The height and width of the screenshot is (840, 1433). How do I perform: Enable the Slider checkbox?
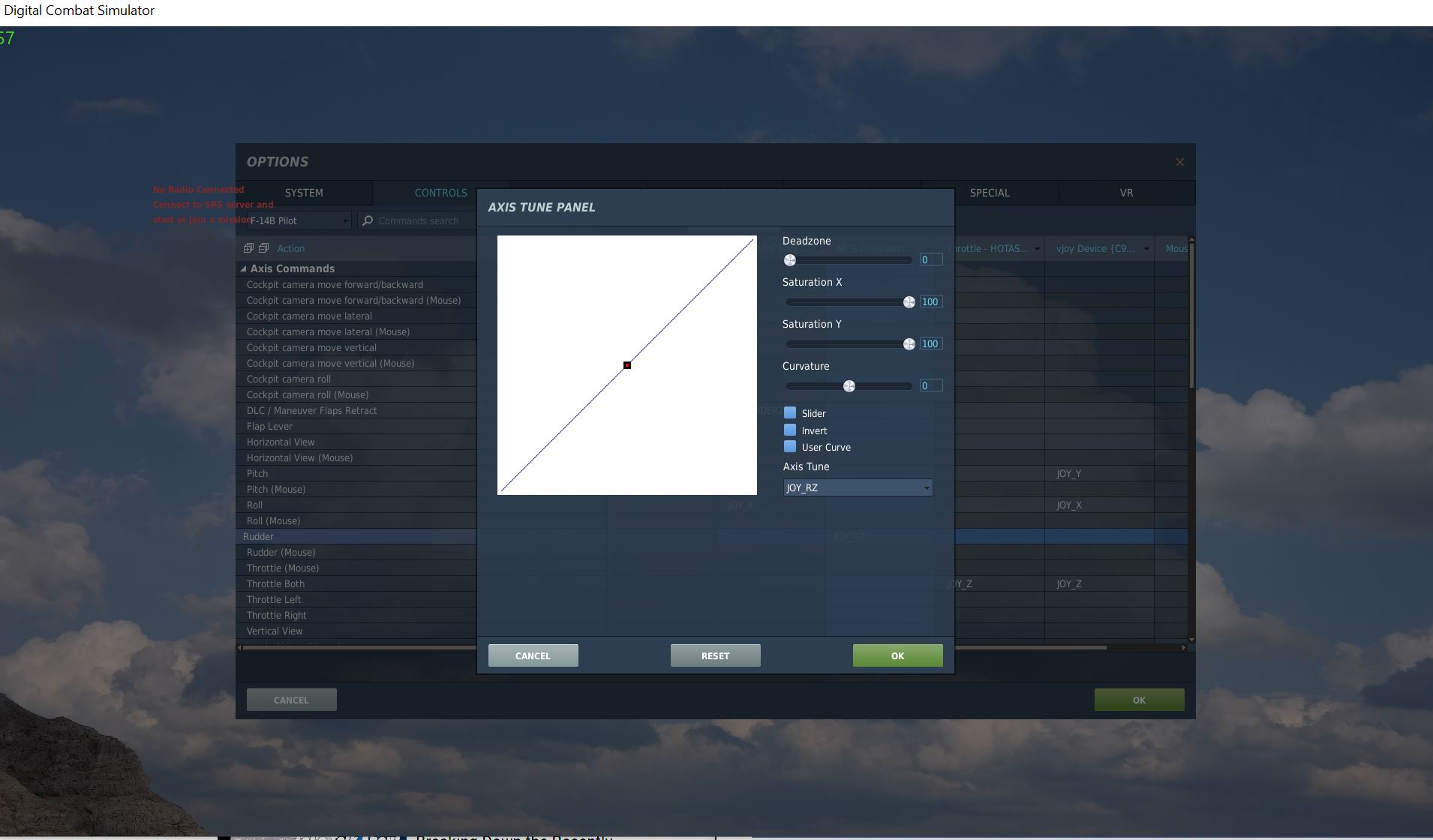[x=790, y=413]
